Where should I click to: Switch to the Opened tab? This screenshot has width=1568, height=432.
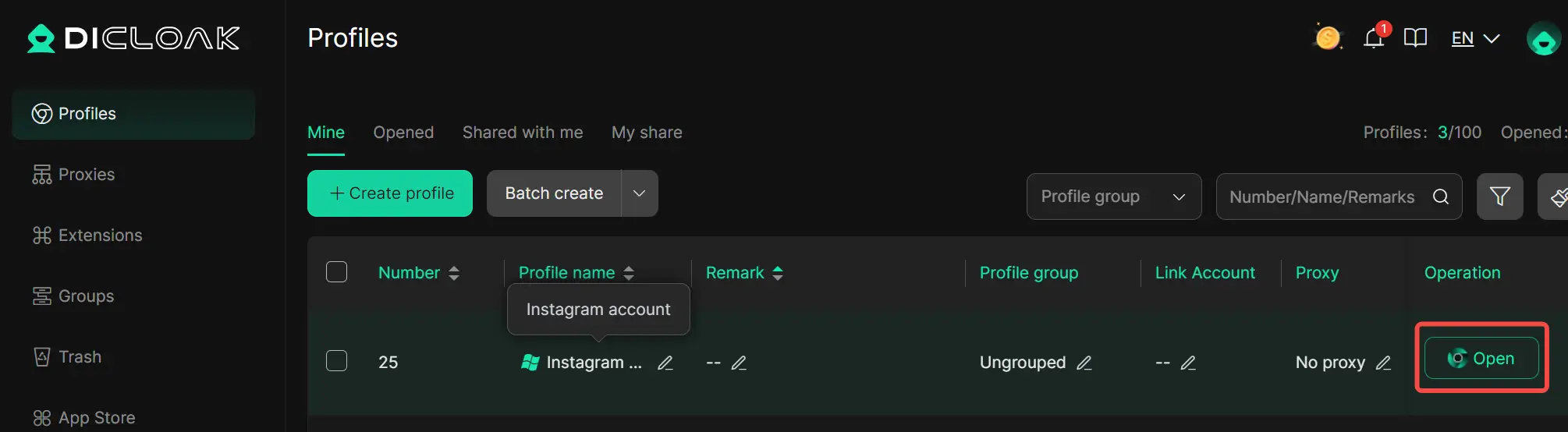click(403, 133)
